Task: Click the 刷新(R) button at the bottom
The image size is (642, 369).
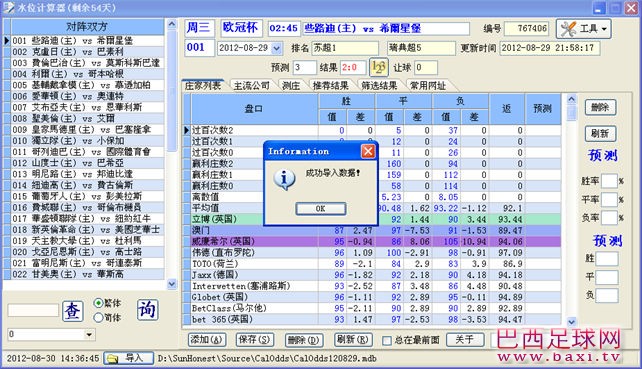Action: (353, 340)
